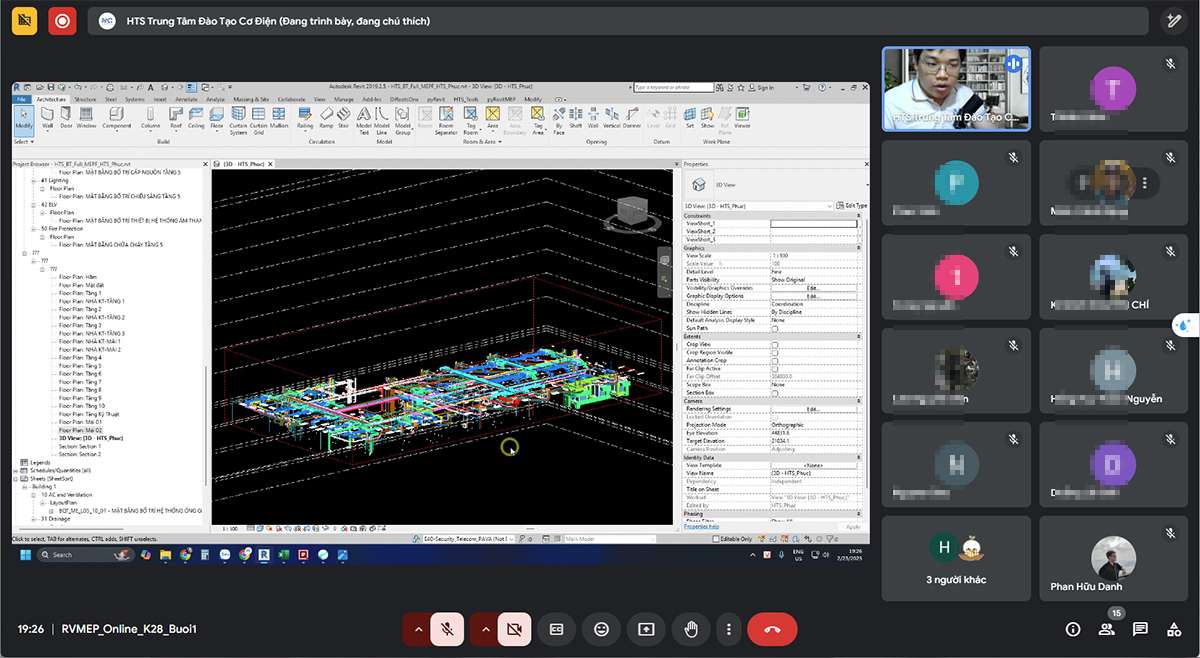Toggle Crop Region Visible checkbox
This screenshot has height=658, width=1200.
(x=775, y=352)
